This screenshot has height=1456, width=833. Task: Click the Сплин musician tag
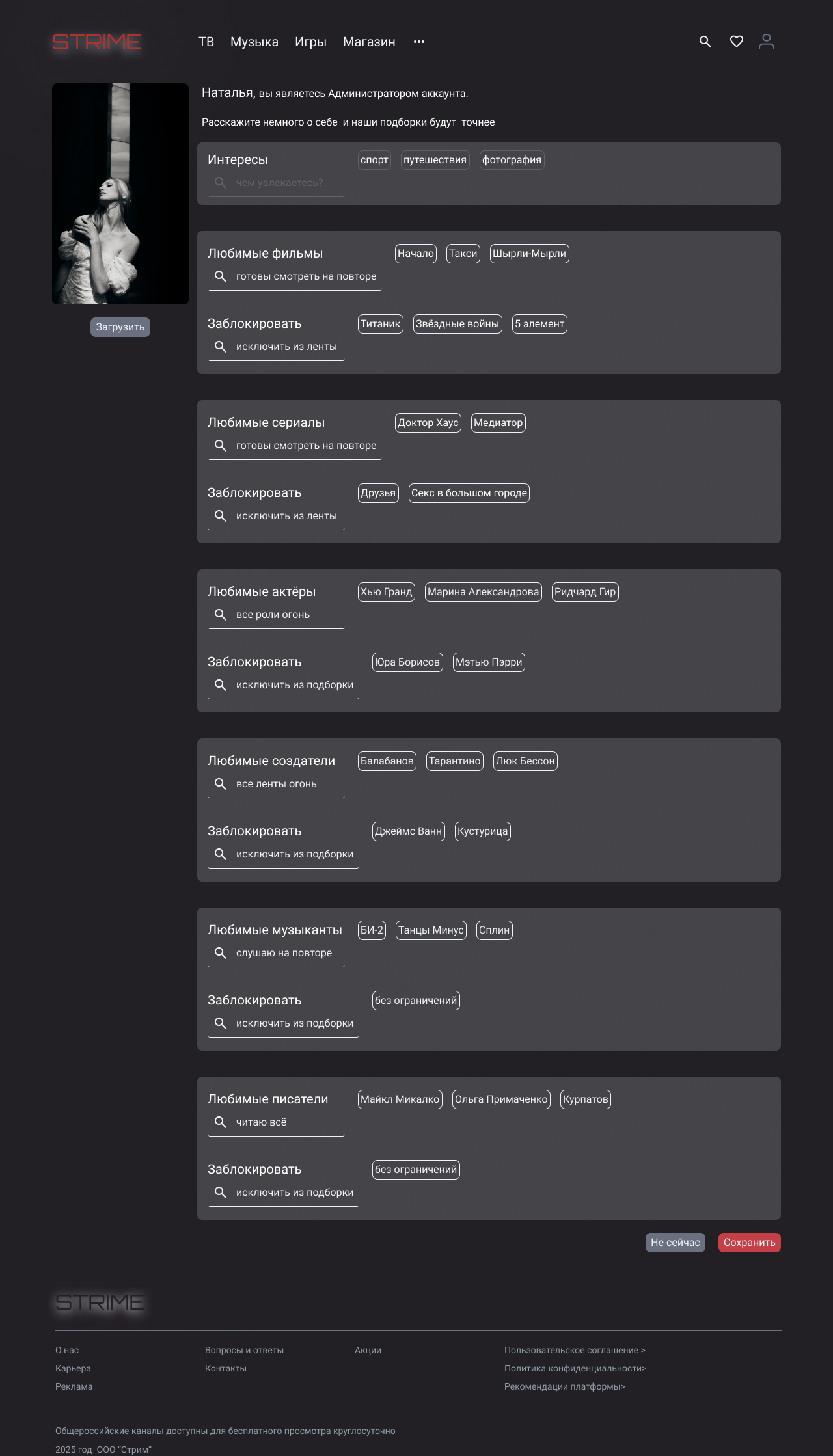(x=495, y=930)
